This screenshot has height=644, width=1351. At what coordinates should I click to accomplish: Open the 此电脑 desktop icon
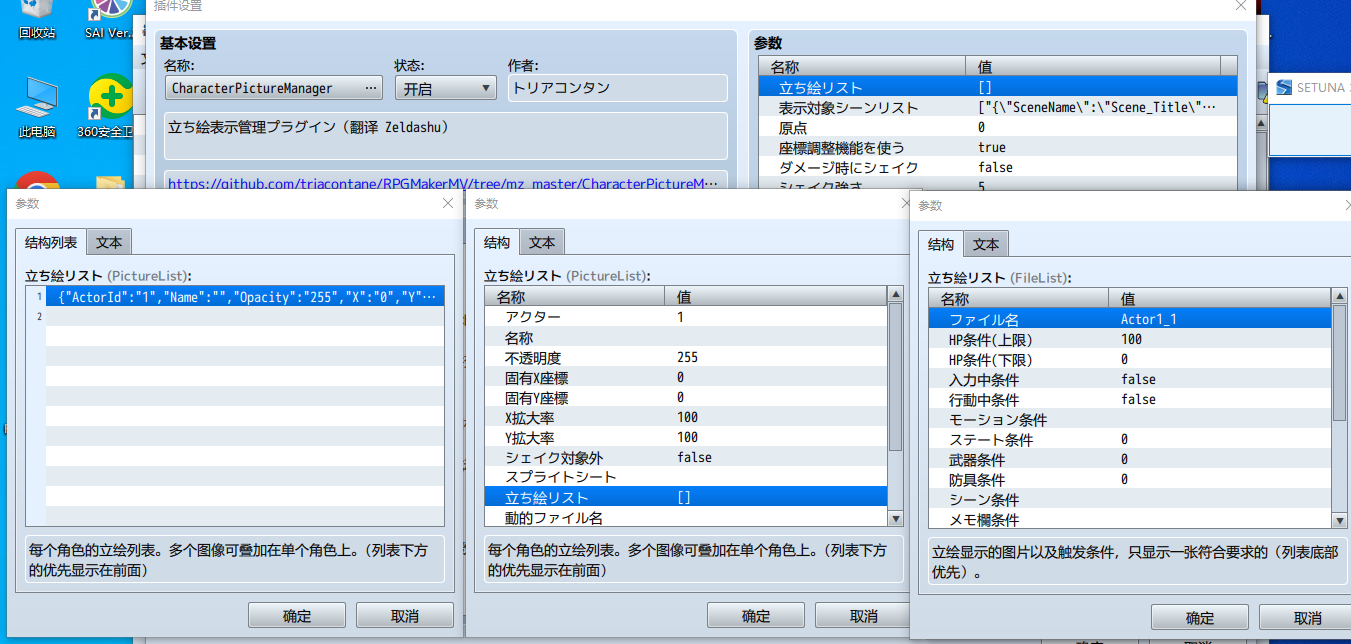tap(37, 107)
